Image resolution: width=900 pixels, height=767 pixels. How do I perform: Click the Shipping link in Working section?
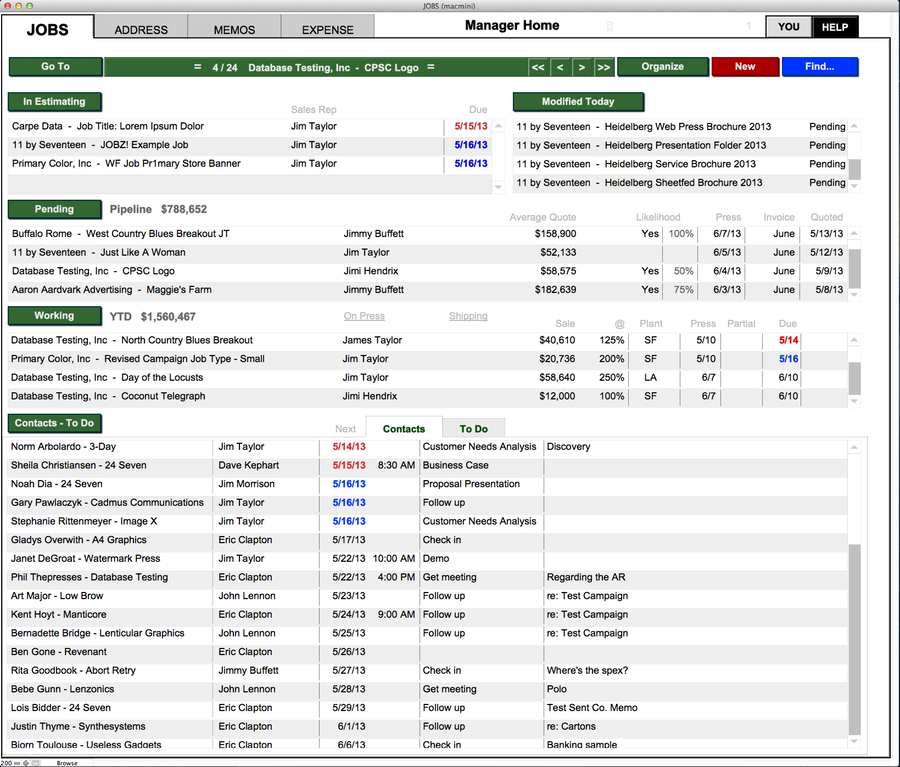pos(468,316)
